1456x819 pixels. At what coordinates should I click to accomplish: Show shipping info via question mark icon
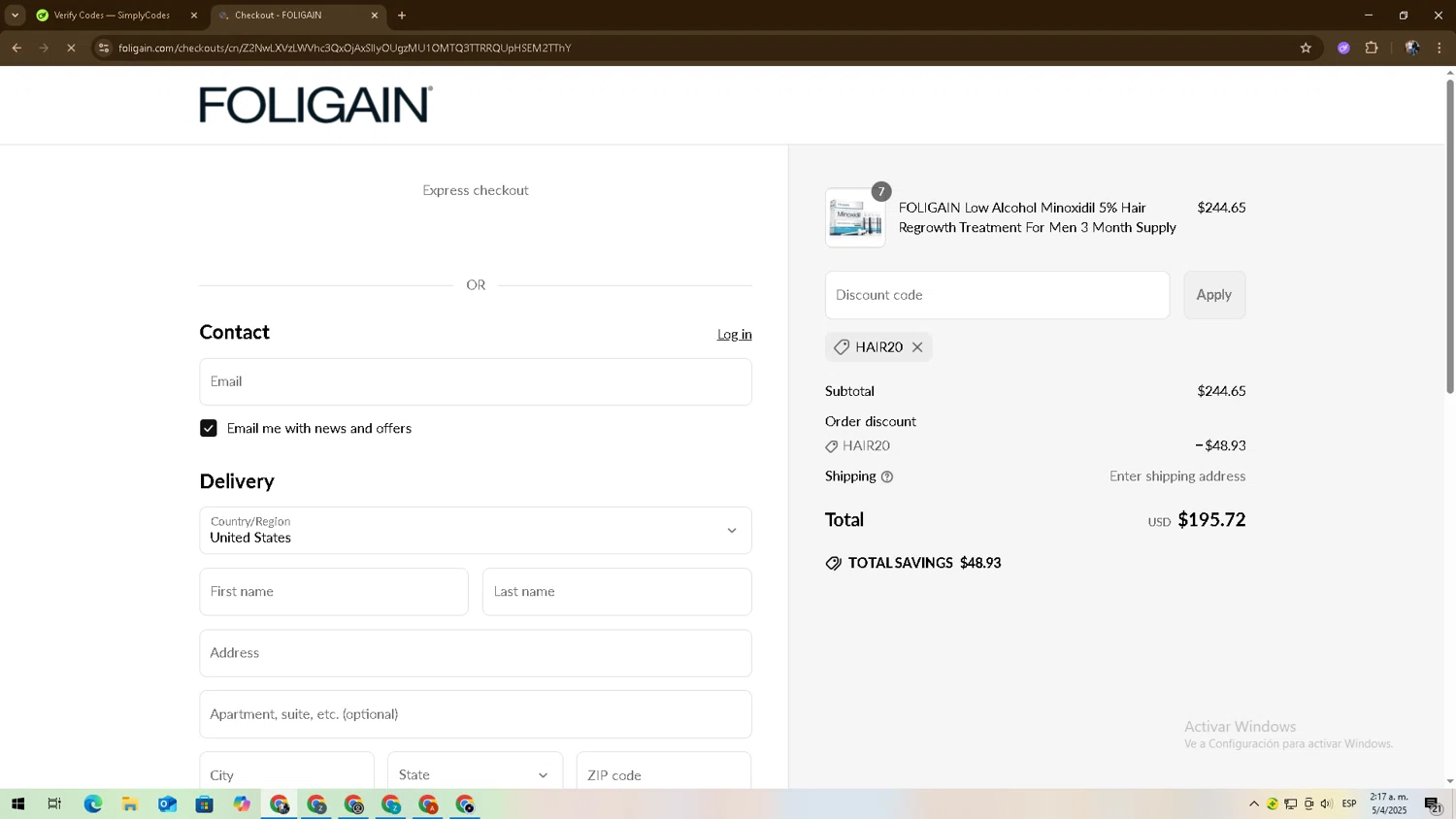coord(886,476)
